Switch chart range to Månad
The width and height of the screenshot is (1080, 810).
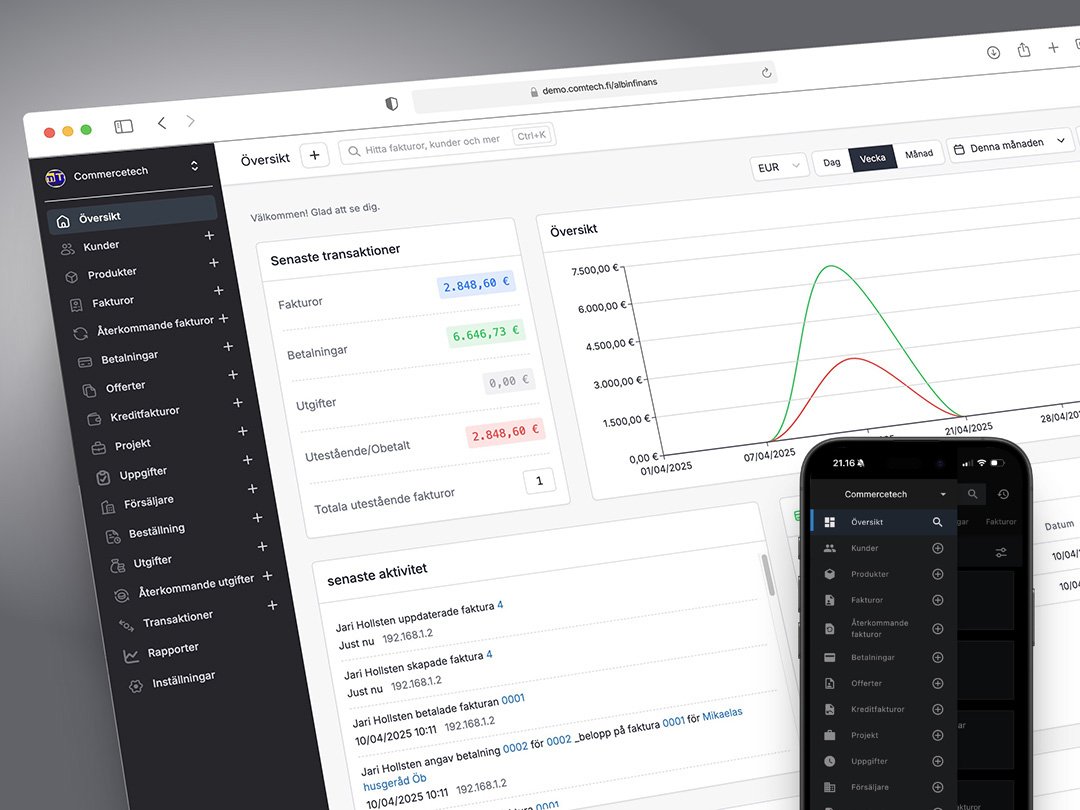pos(919,154)
